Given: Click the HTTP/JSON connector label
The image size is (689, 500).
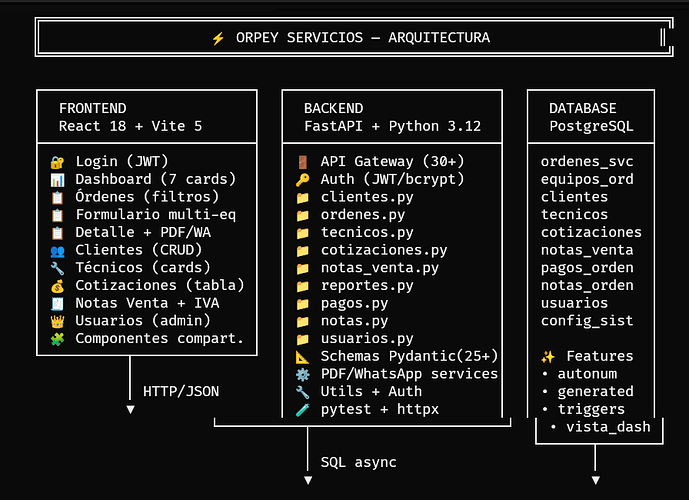Looking at the screenshot, I should click(181, 391).
